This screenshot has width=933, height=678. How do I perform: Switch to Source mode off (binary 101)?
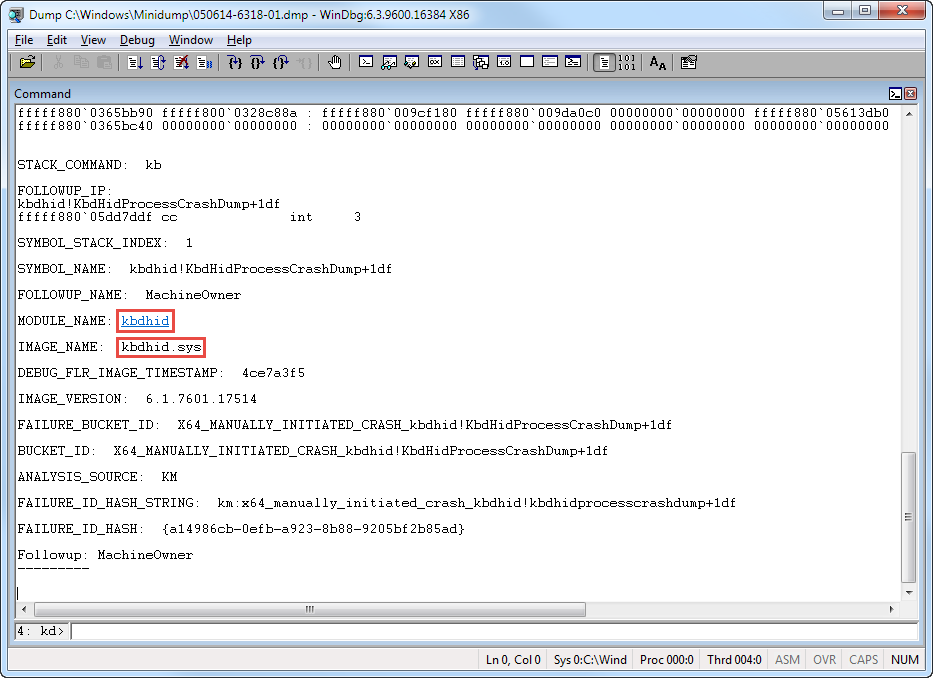[x=627, y=62]
